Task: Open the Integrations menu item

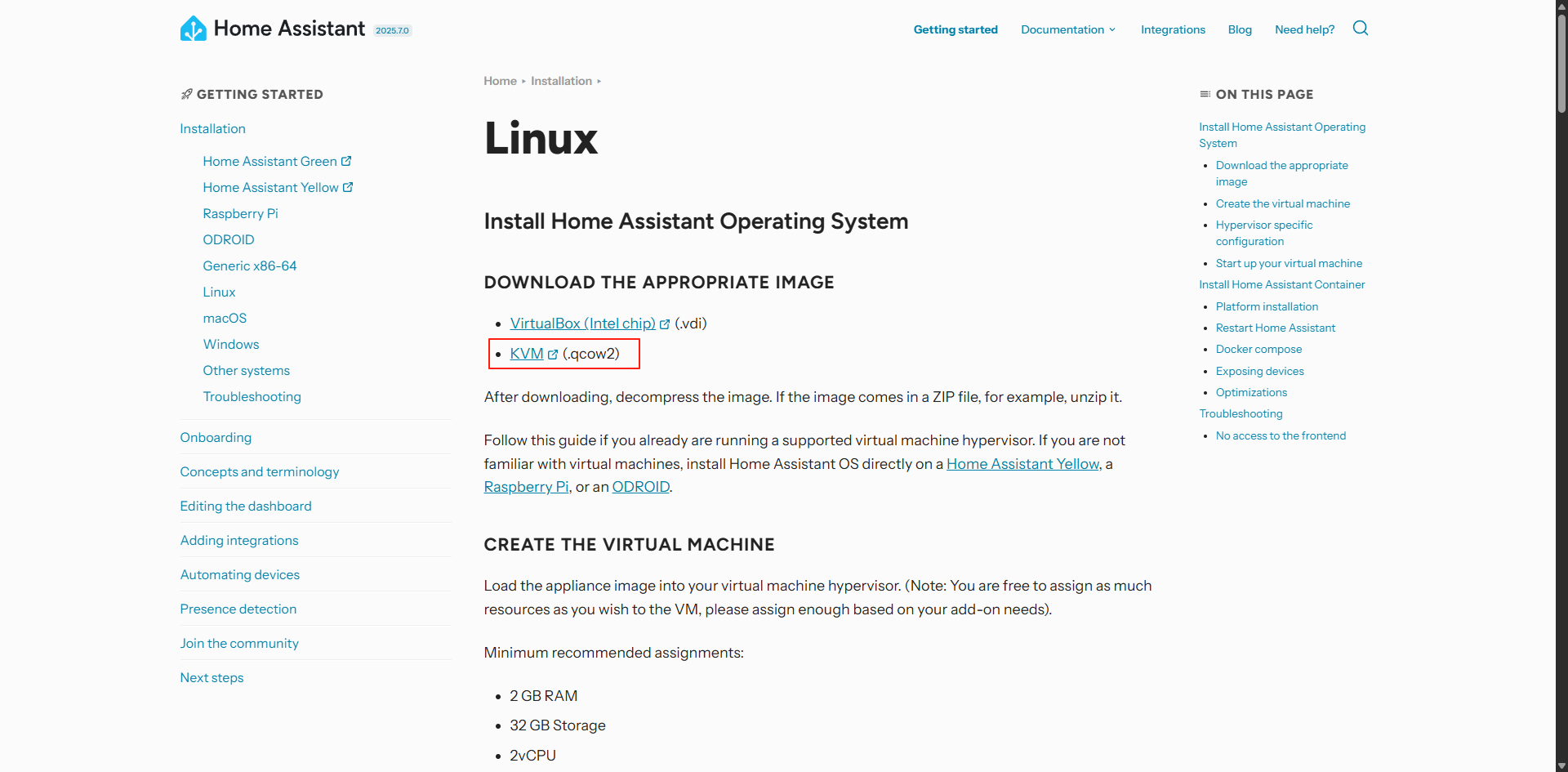Action: [1173, 29]
